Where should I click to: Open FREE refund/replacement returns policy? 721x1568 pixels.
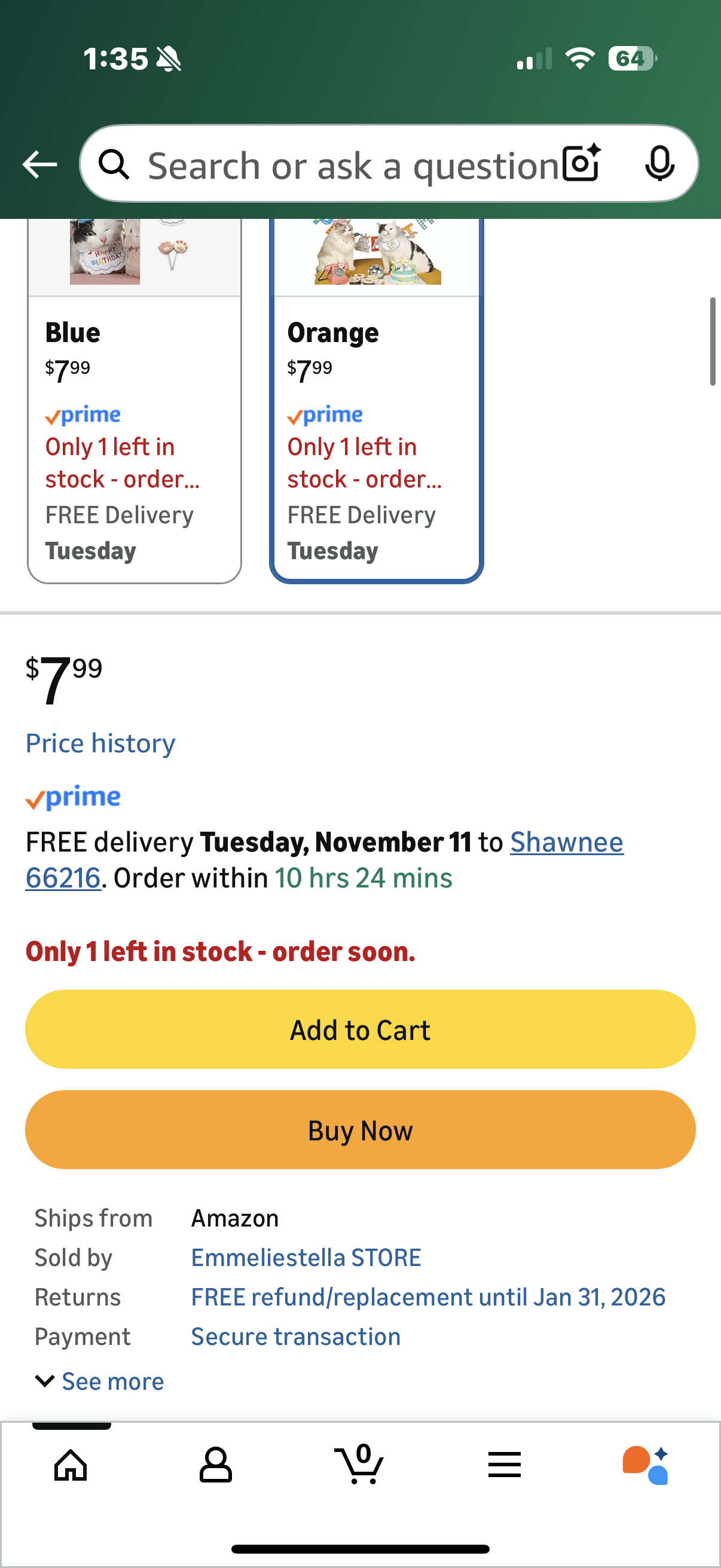428,1297
